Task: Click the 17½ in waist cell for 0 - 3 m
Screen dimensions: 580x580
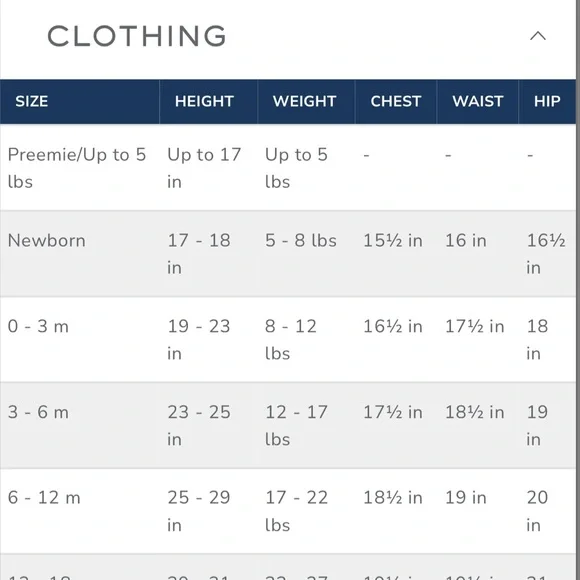Action: (475, 327)
